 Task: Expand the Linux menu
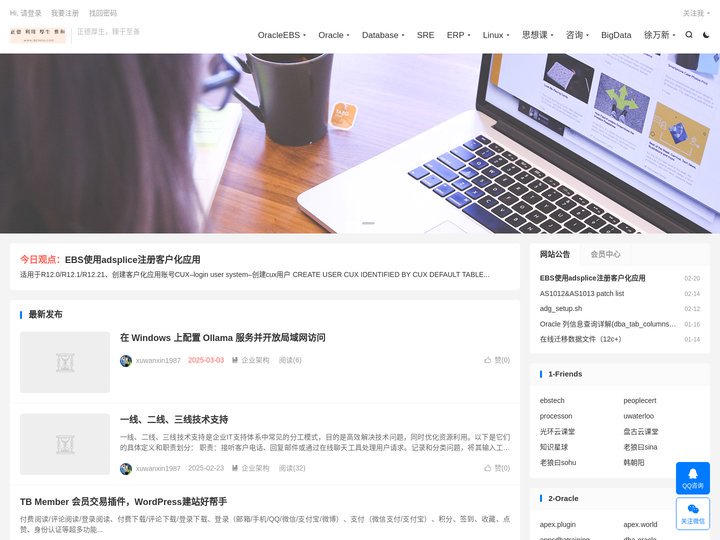[x=496, y=35]
